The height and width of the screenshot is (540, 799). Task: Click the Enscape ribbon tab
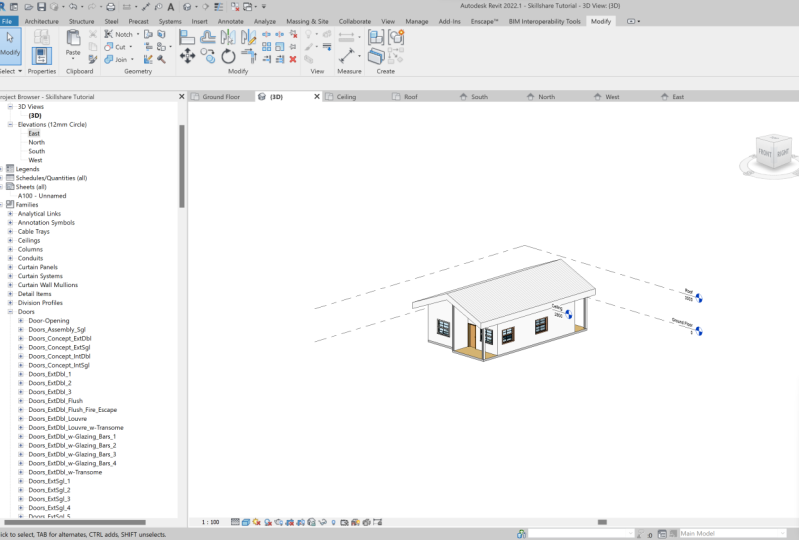[x=484, y=21]
